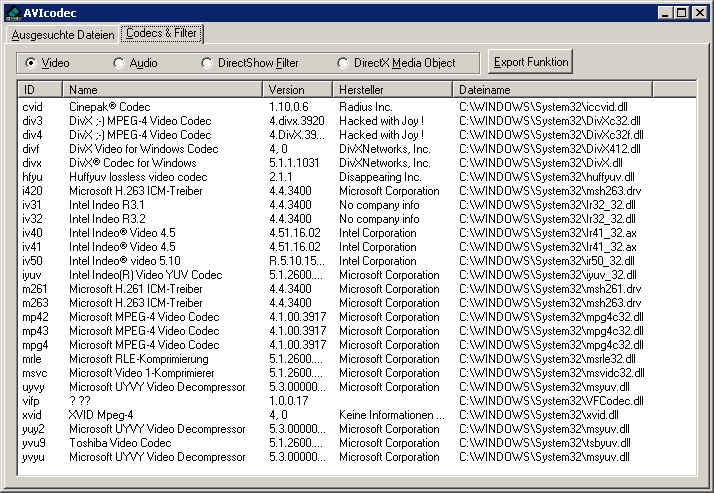
Task: Click Toshiba Video Codec entry
Action: (x=120, y=443)
